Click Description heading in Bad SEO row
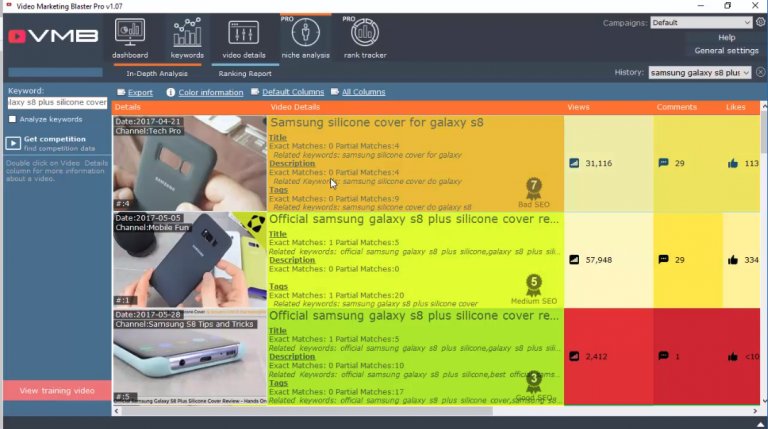The width and height of the screenshot is (768, 429). click(x=292, y=164)
